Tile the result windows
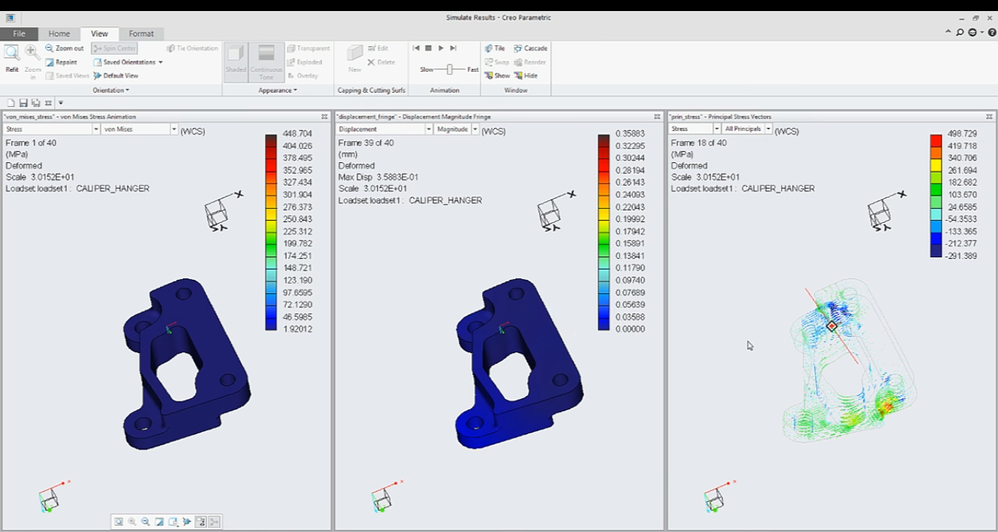998x532 pixels. pyautogui.click(x=497, y=48)
